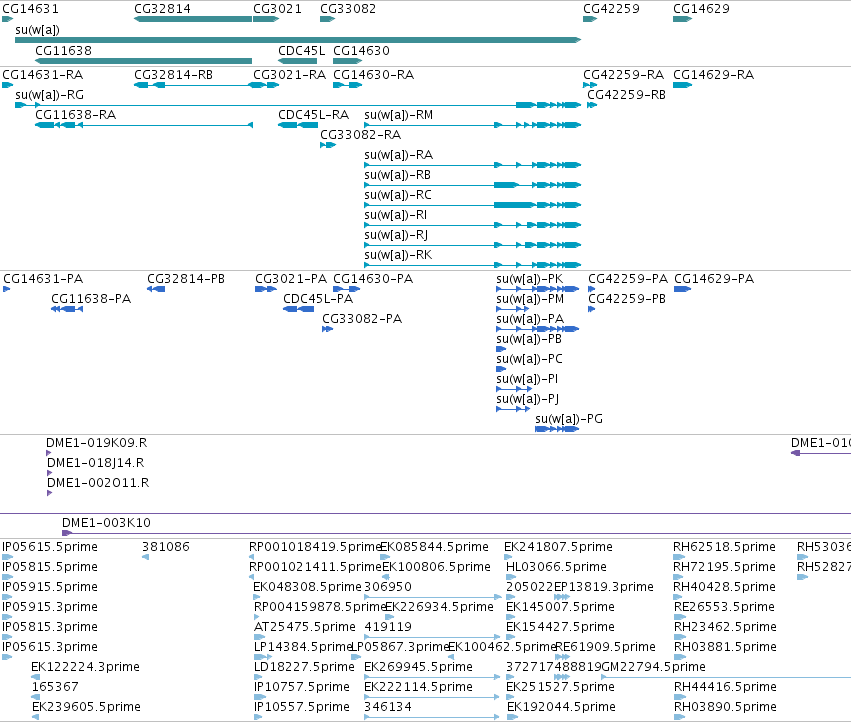Select EST EK085844.5prime label
This screenshot has height=722, width=851.
(434, 547)
